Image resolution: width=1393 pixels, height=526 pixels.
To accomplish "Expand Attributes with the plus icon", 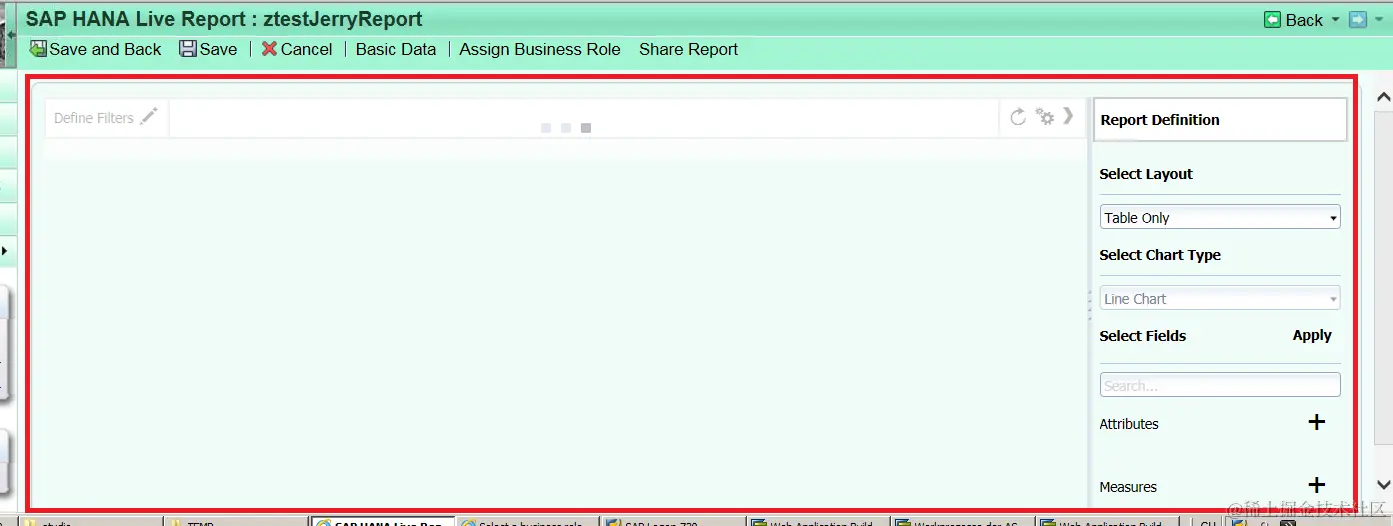I will [x=1317, y=422].
